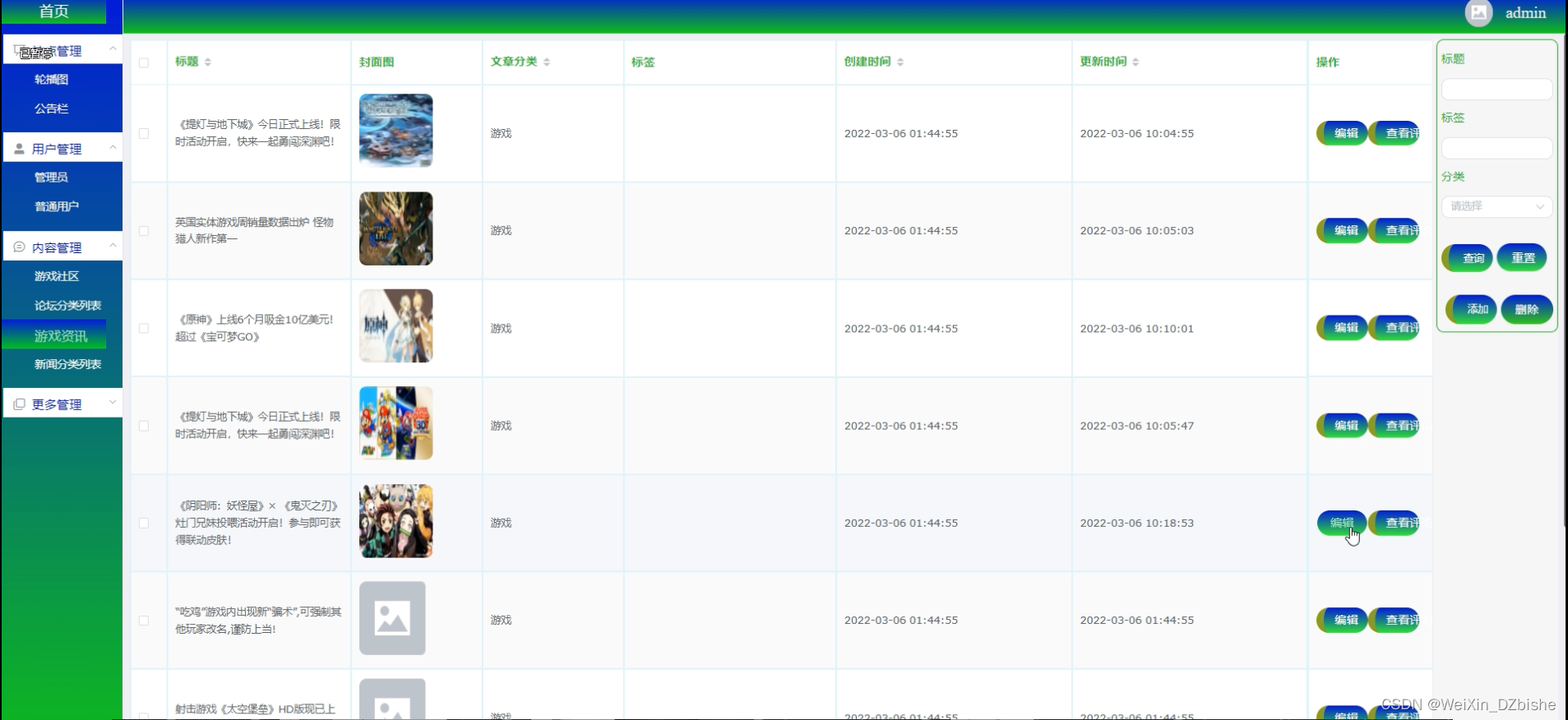Screen dimensions: 1568x720
Task: Click the admin username text
Action: (1525, 13)
